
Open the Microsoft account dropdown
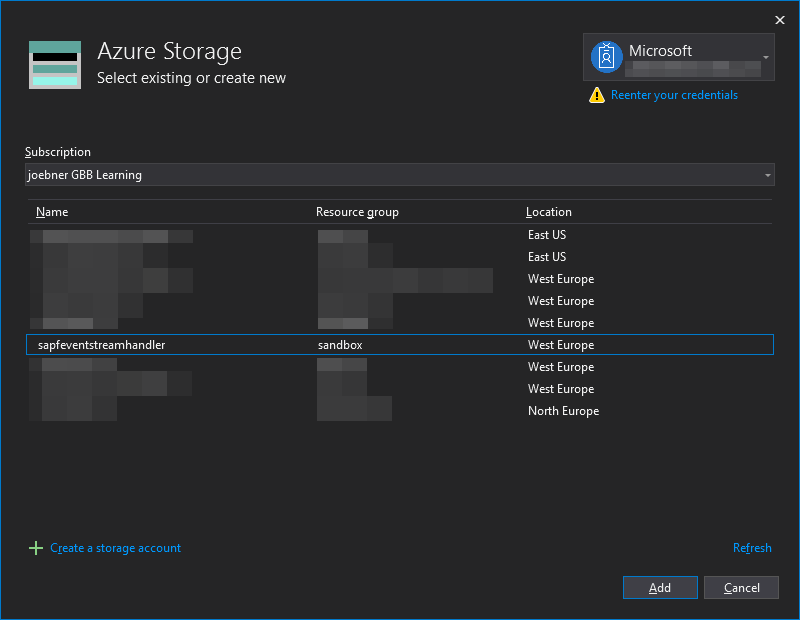(679, 57)
